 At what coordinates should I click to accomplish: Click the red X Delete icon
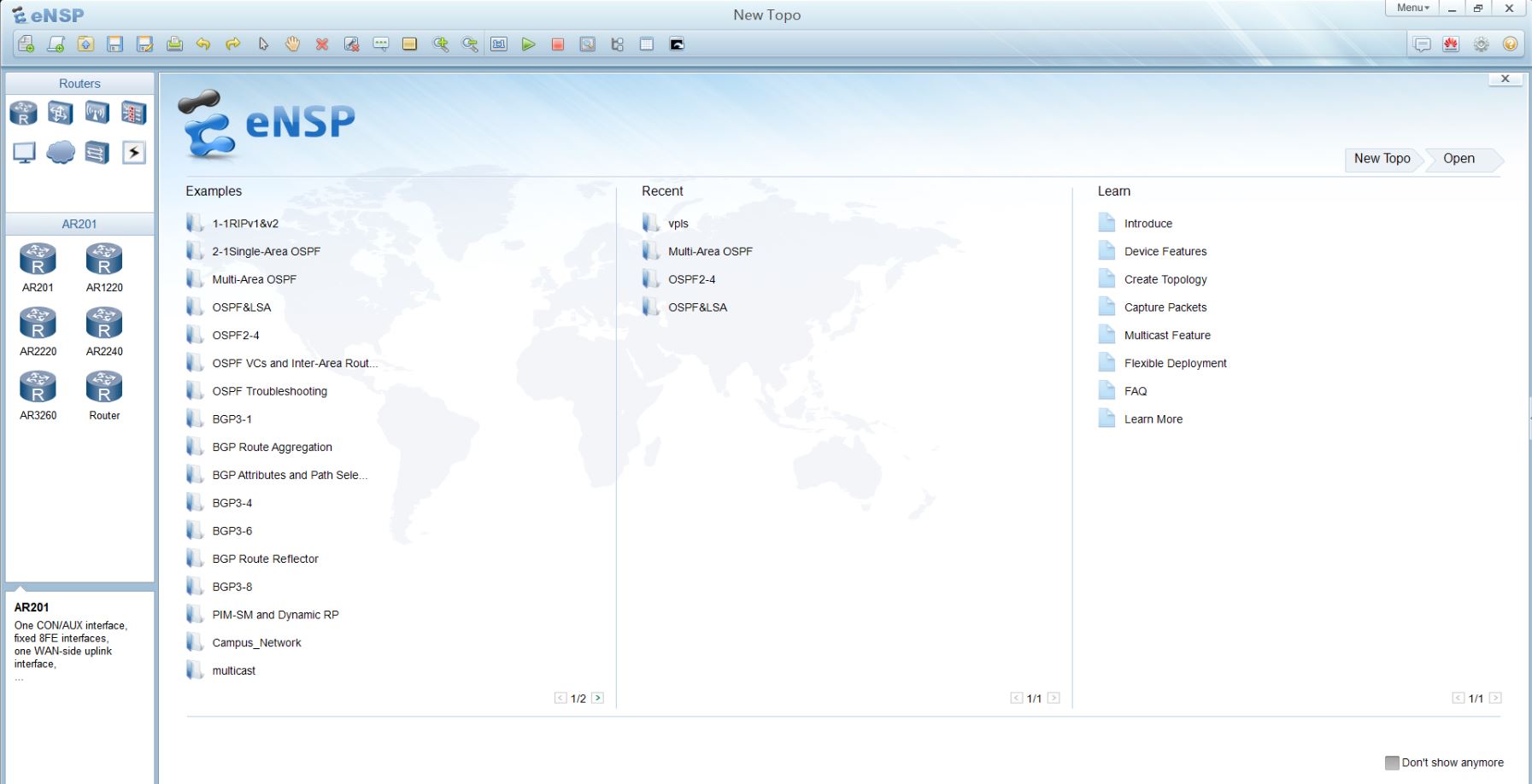[x=322, y=44]
